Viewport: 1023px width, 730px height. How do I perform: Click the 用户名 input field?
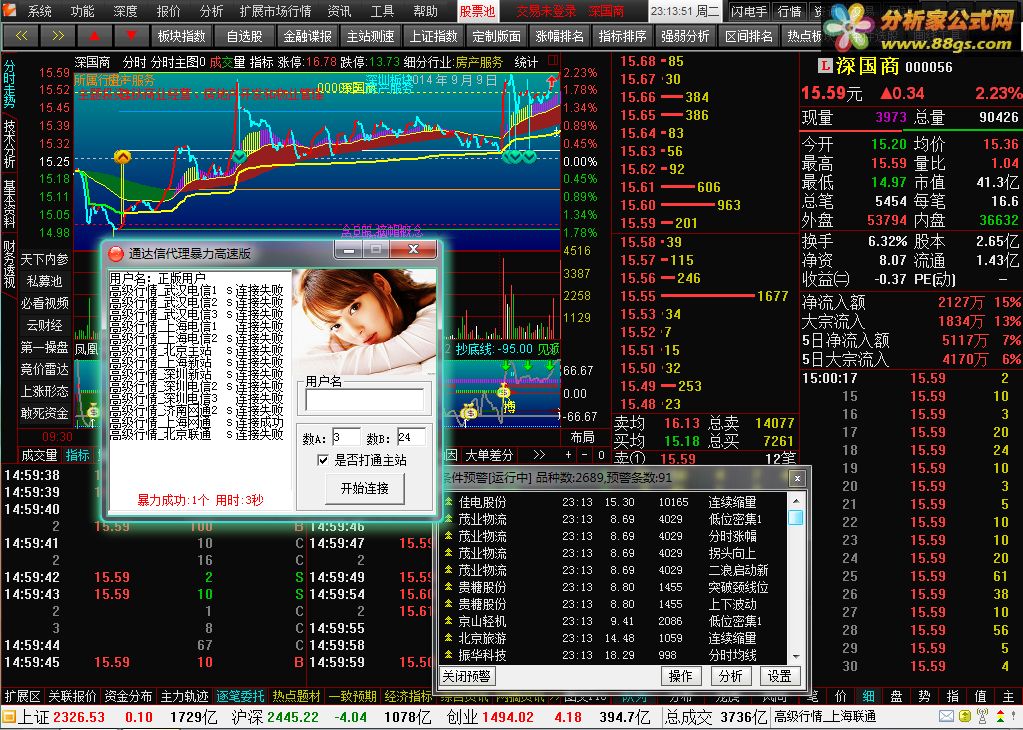pos(365,399)
